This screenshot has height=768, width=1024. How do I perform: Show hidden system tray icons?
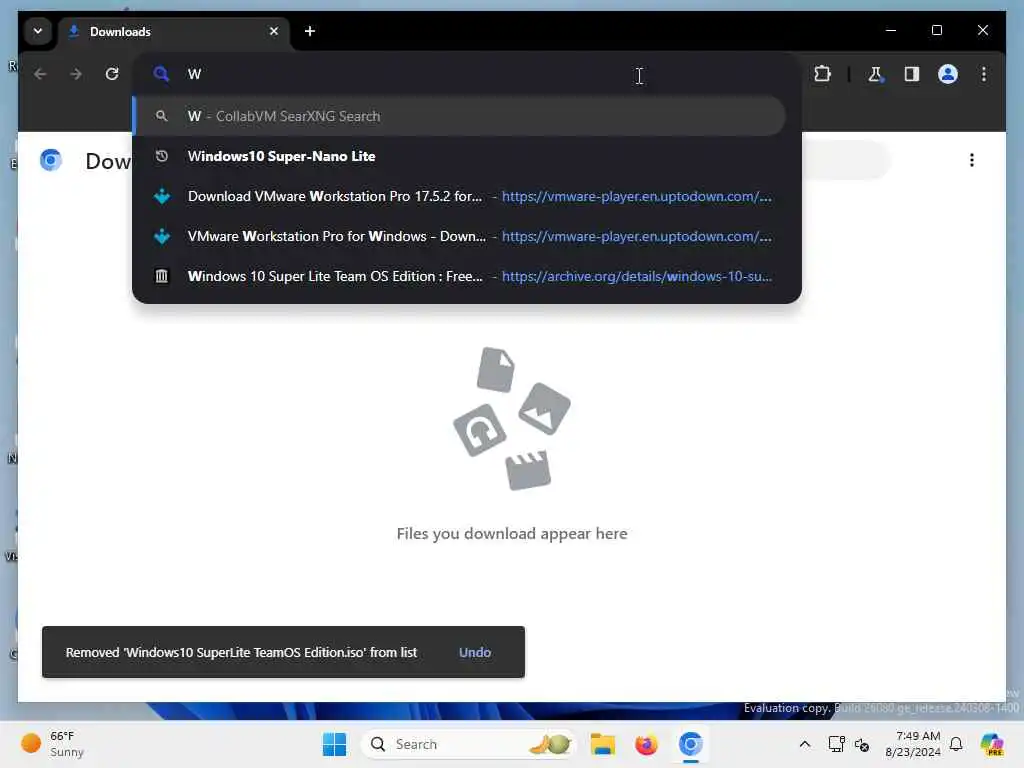[805, 744]
